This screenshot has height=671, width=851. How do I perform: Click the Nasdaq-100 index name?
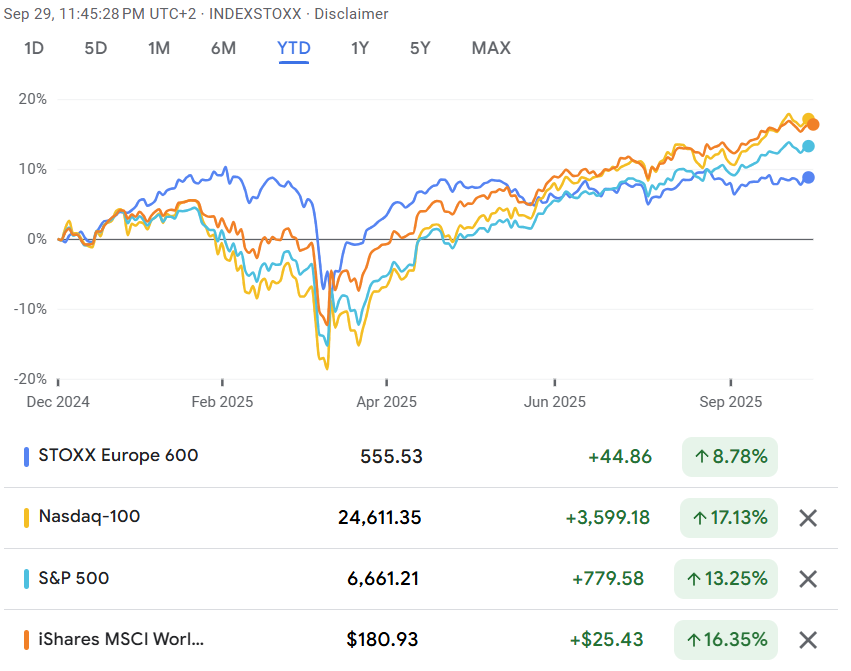89,517
